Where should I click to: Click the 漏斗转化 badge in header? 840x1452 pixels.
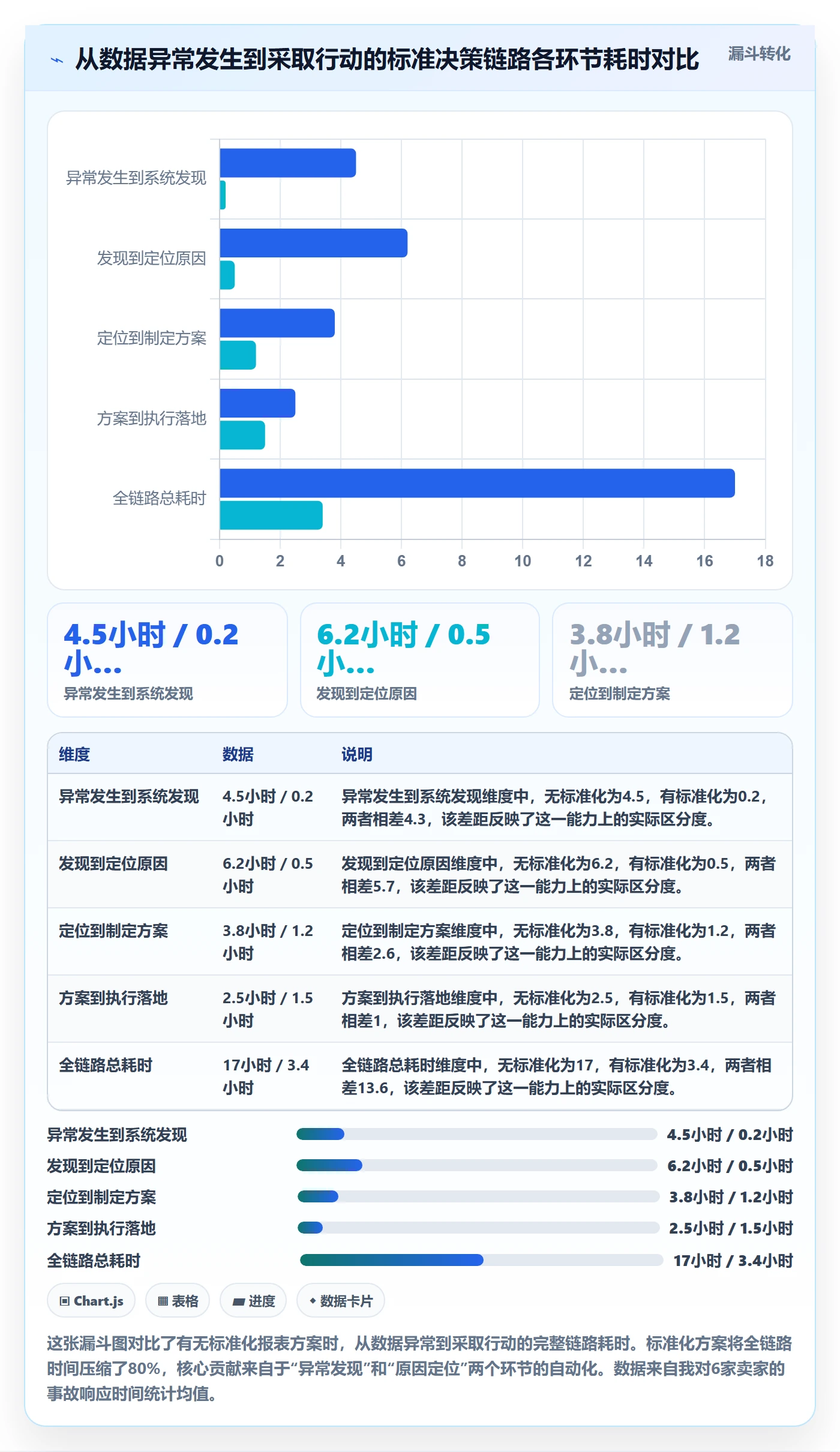coord(759,54)
